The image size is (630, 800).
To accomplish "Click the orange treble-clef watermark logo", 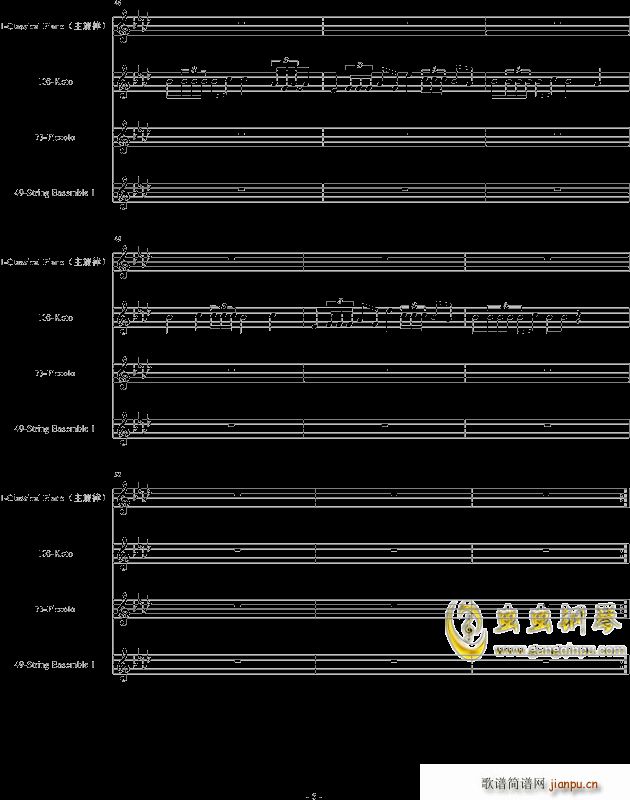I will pyautogui.click(x=465, y=628).
